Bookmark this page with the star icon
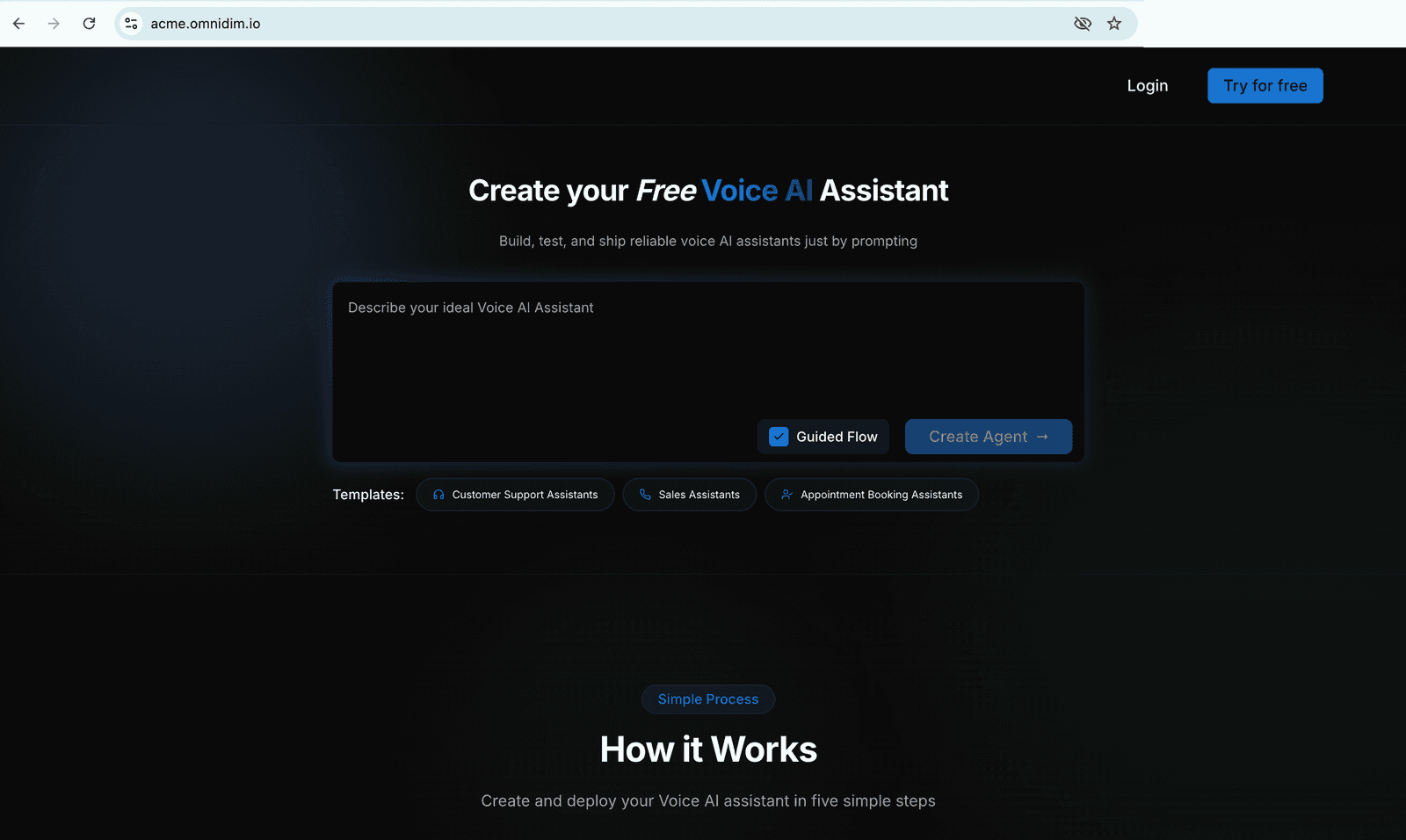The image size is (1406, 840). (1114, 24)
